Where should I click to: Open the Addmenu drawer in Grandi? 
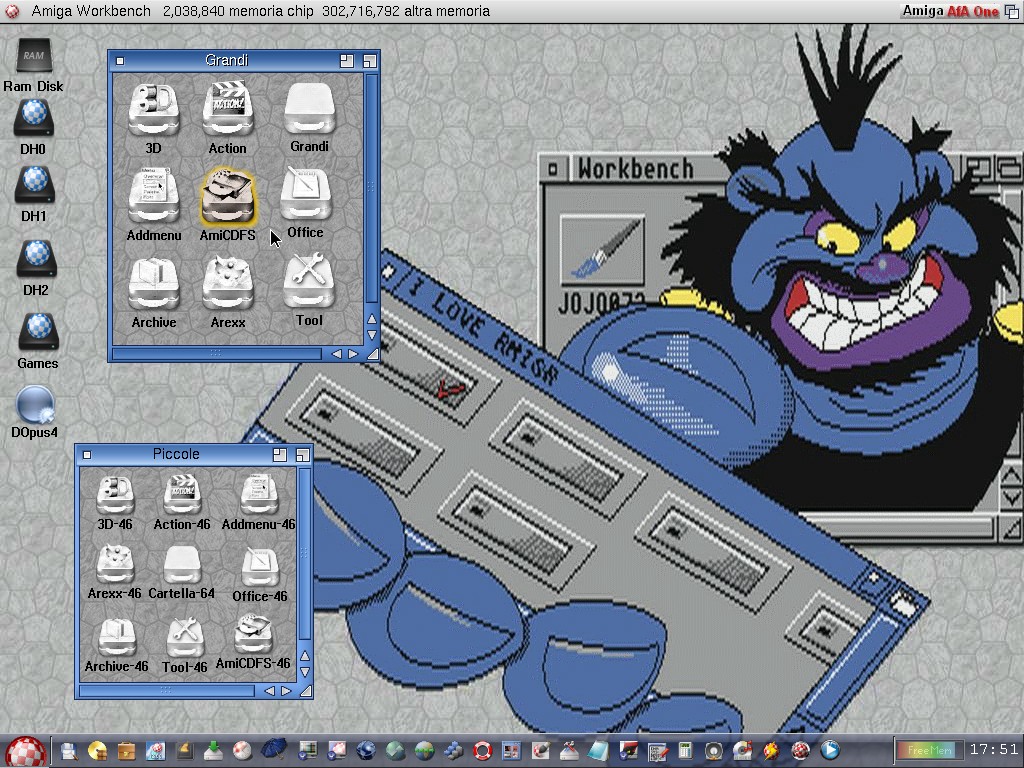tap(154, 196)
